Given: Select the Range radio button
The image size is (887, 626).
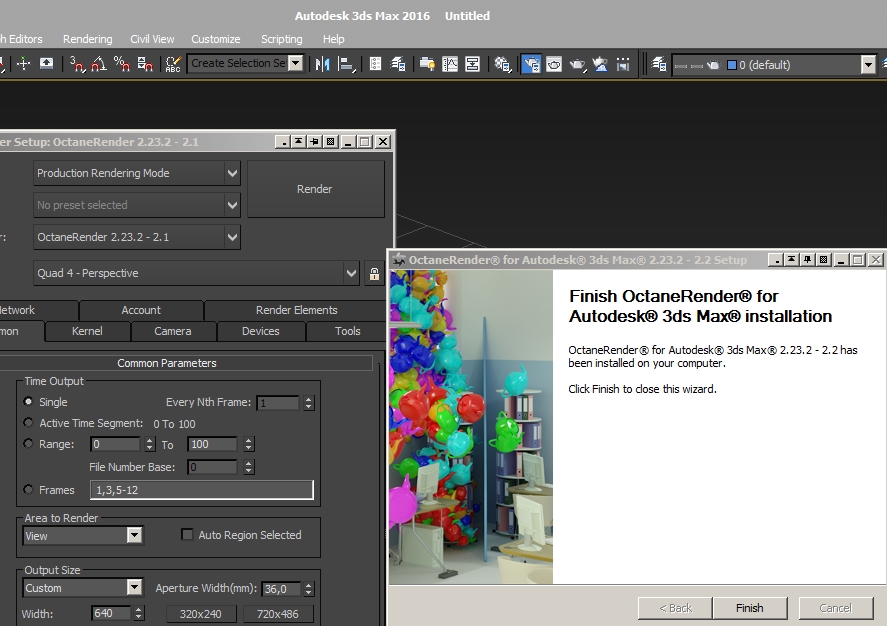Looking at the screenshot, I should 28,443.
